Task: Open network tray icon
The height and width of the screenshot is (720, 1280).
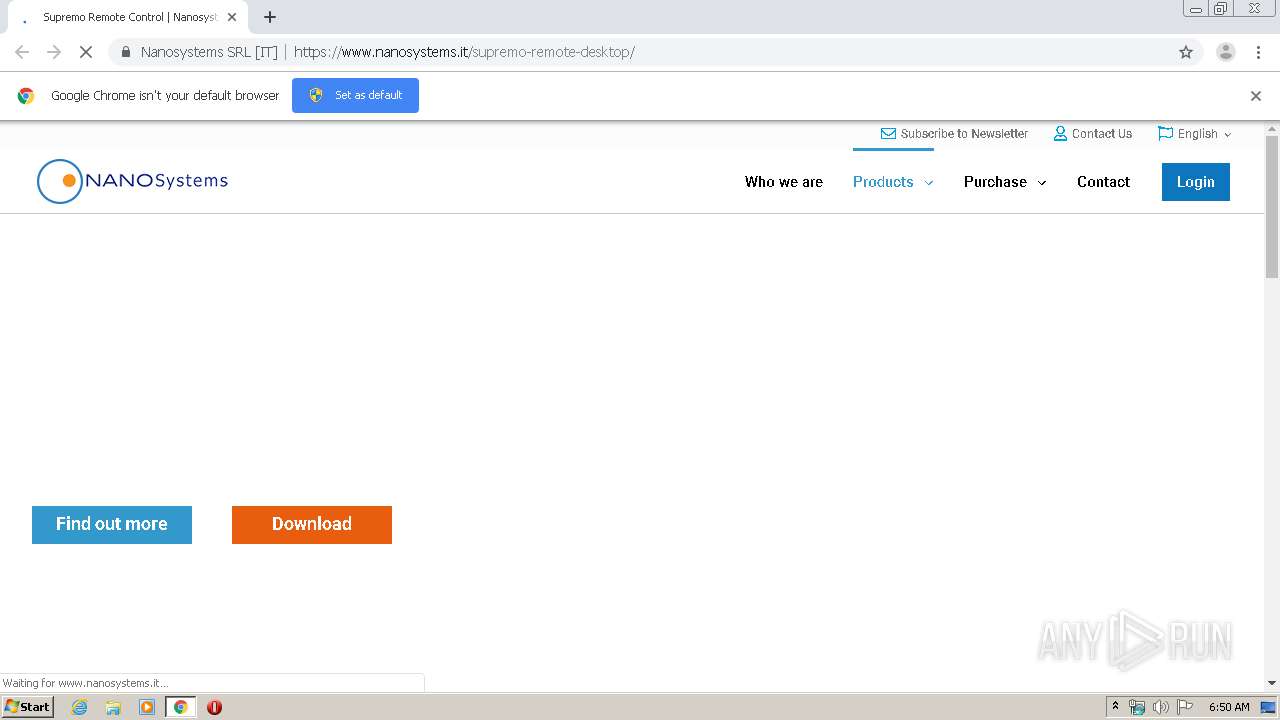Action: pyautogui.click(x=1137, y=707)
